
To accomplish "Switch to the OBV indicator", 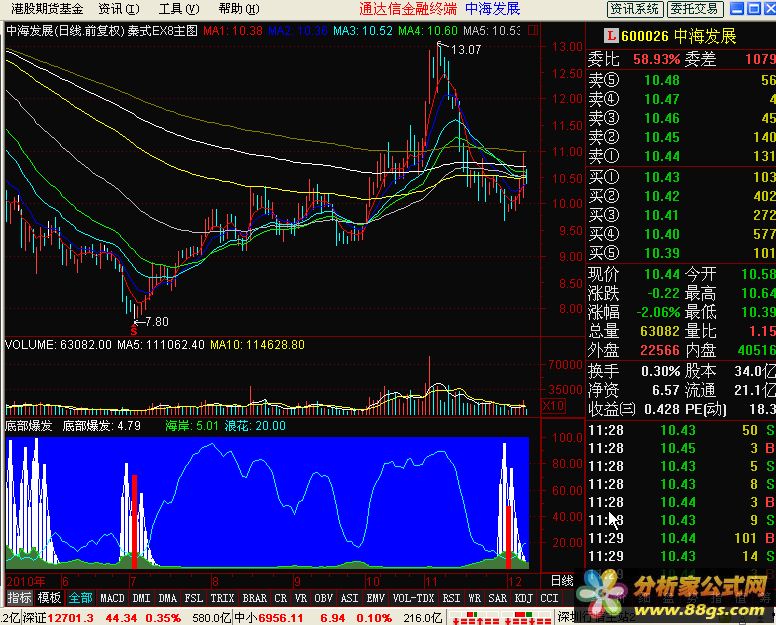I will point(324,598).
